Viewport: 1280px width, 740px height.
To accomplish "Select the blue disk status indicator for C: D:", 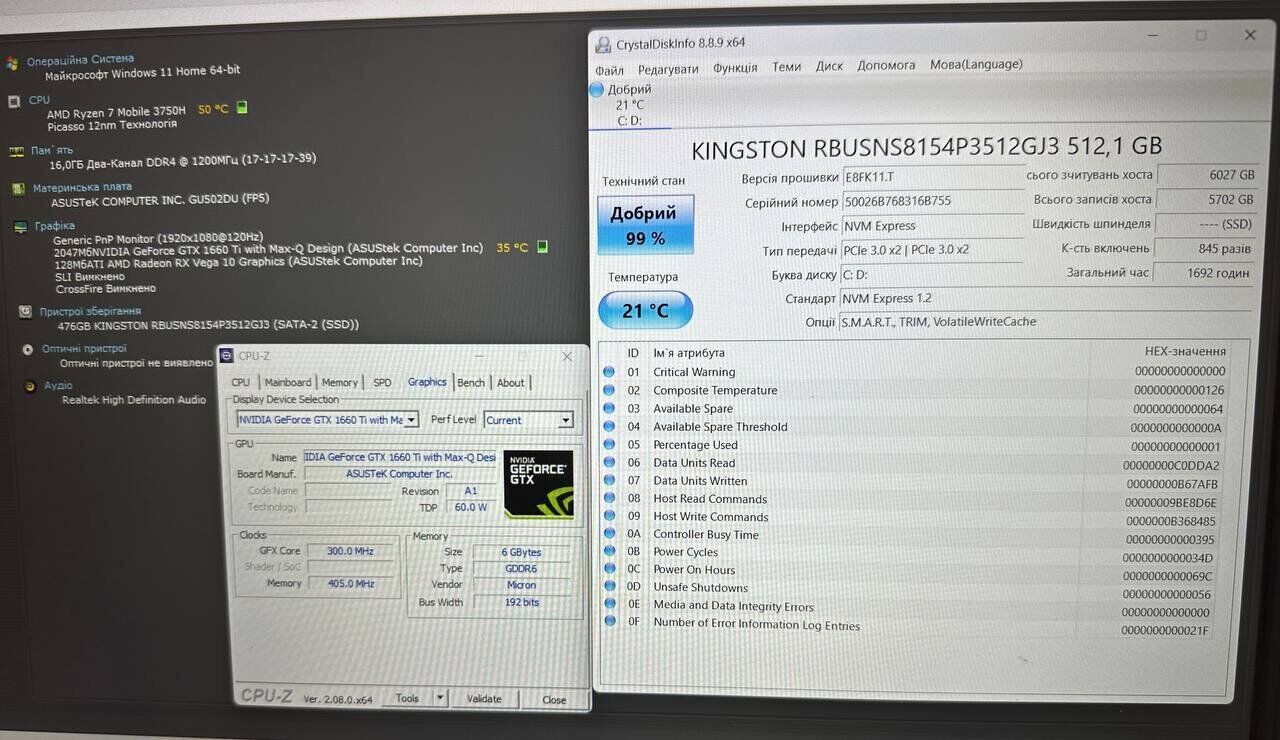I will (597, 90).
